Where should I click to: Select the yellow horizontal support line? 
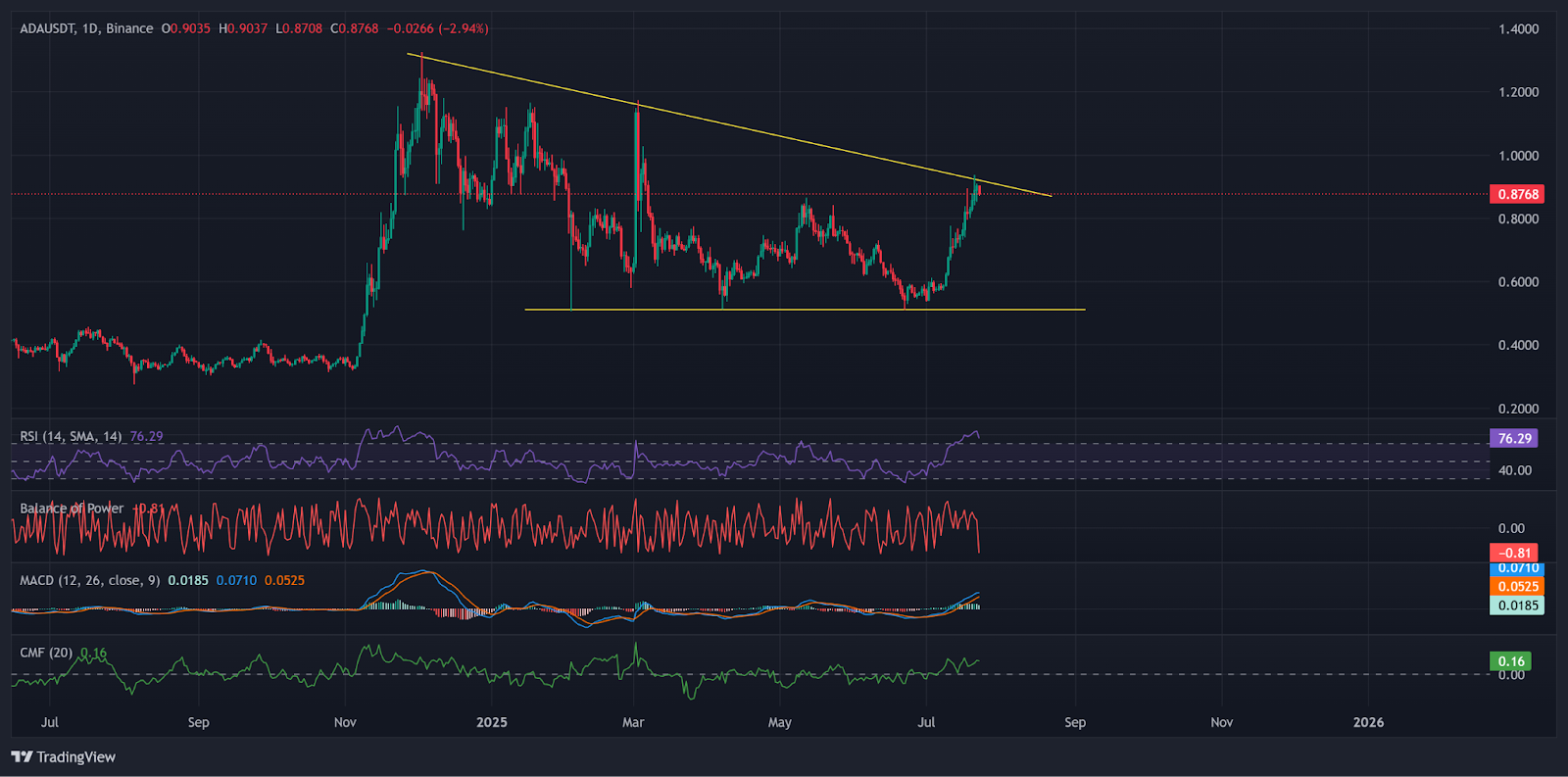(806, 310)
